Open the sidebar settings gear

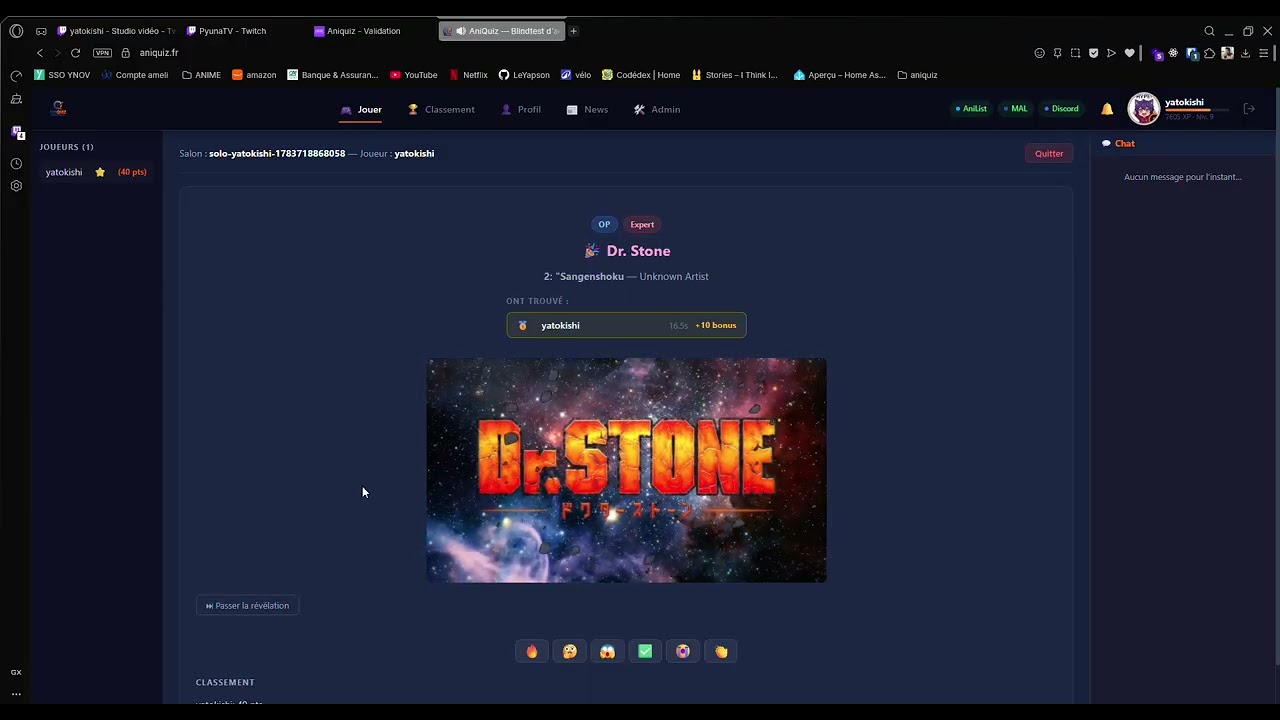pyautogui.click(x=16, y=186)
